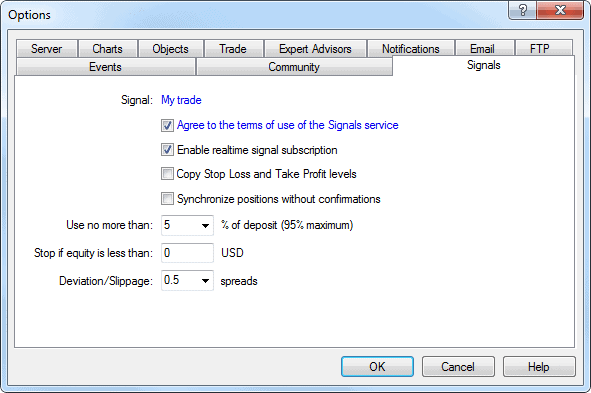Viewport: 591px width, 393px height.
Task: Click the question mark help icon in title bar
Action: click(522, 10)
